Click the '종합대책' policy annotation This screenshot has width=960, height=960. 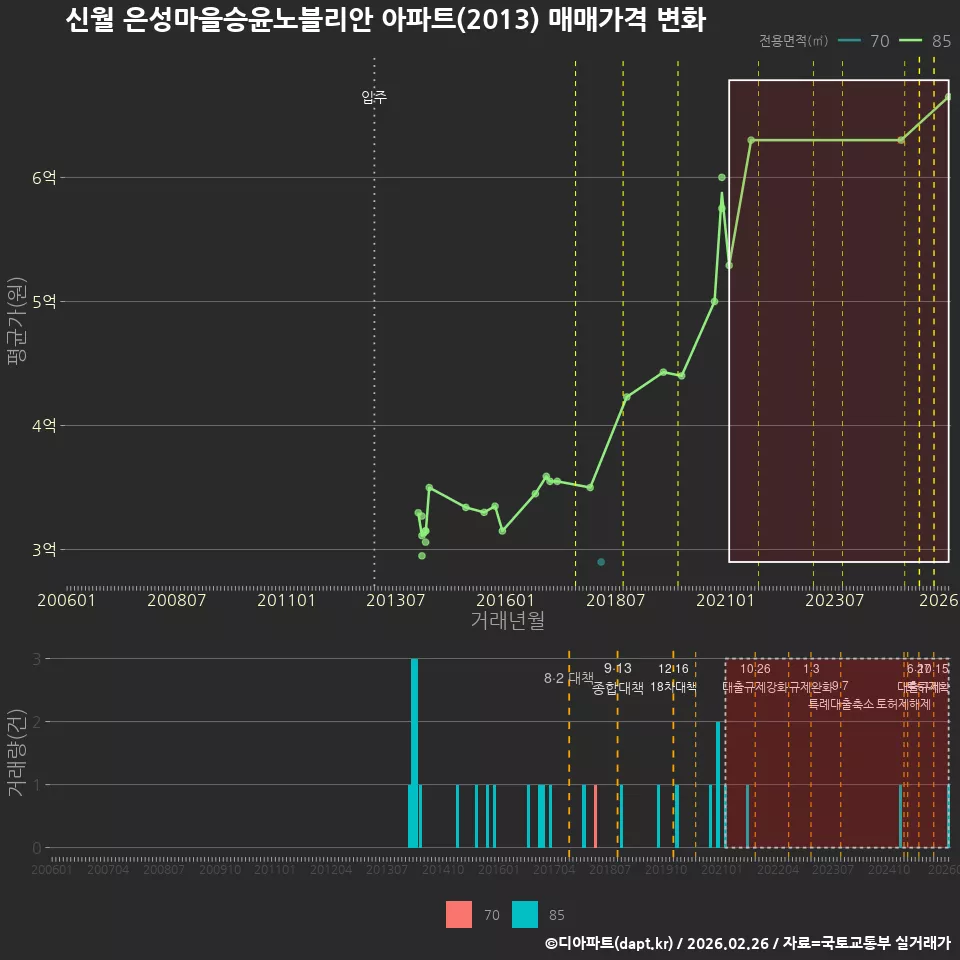(x=618, y=688)
